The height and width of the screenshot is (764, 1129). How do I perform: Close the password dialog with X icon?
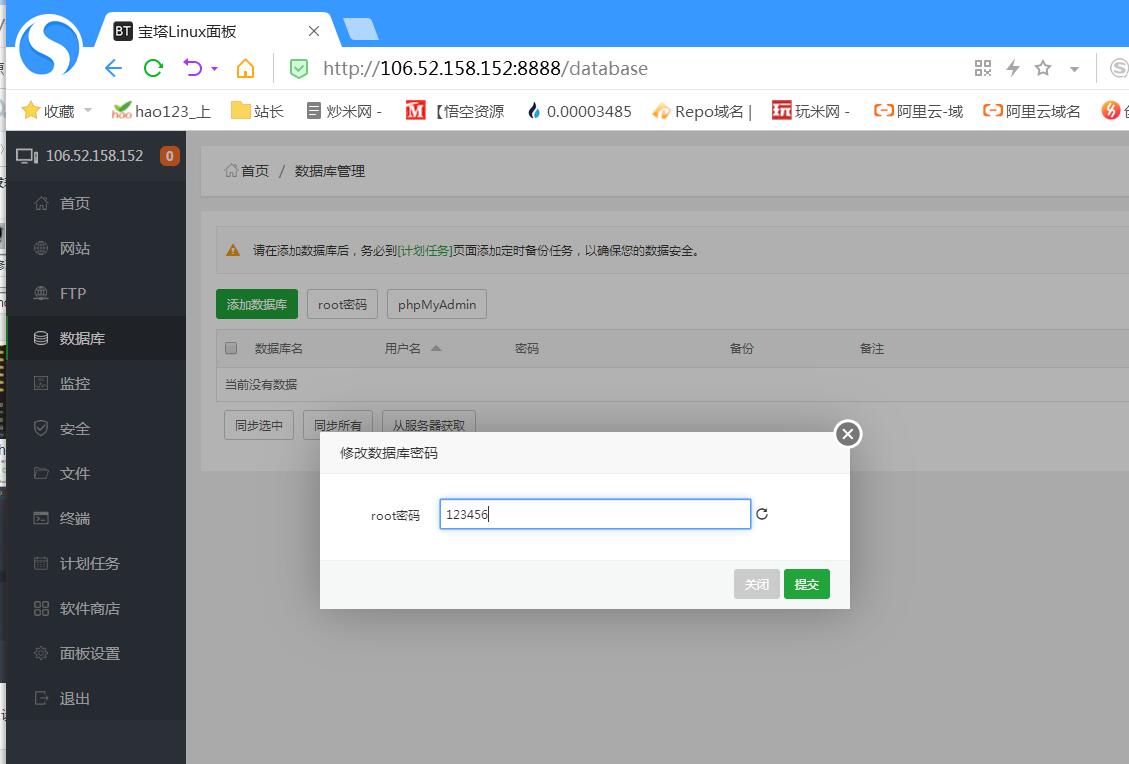pyautogui.click(x=847, y=434)
